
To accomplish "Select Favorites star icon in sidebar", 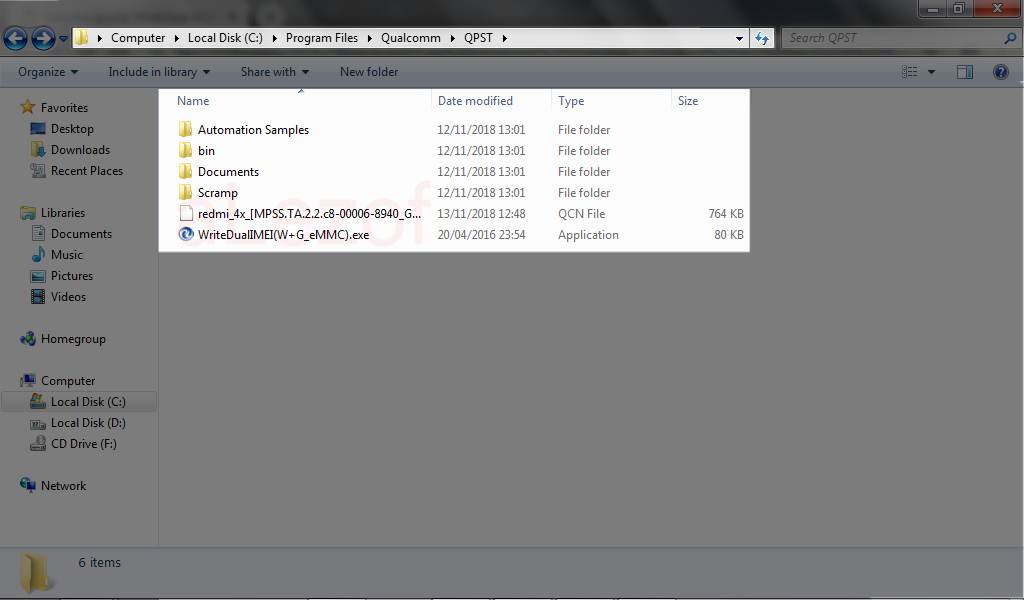I will pos(27,106).
